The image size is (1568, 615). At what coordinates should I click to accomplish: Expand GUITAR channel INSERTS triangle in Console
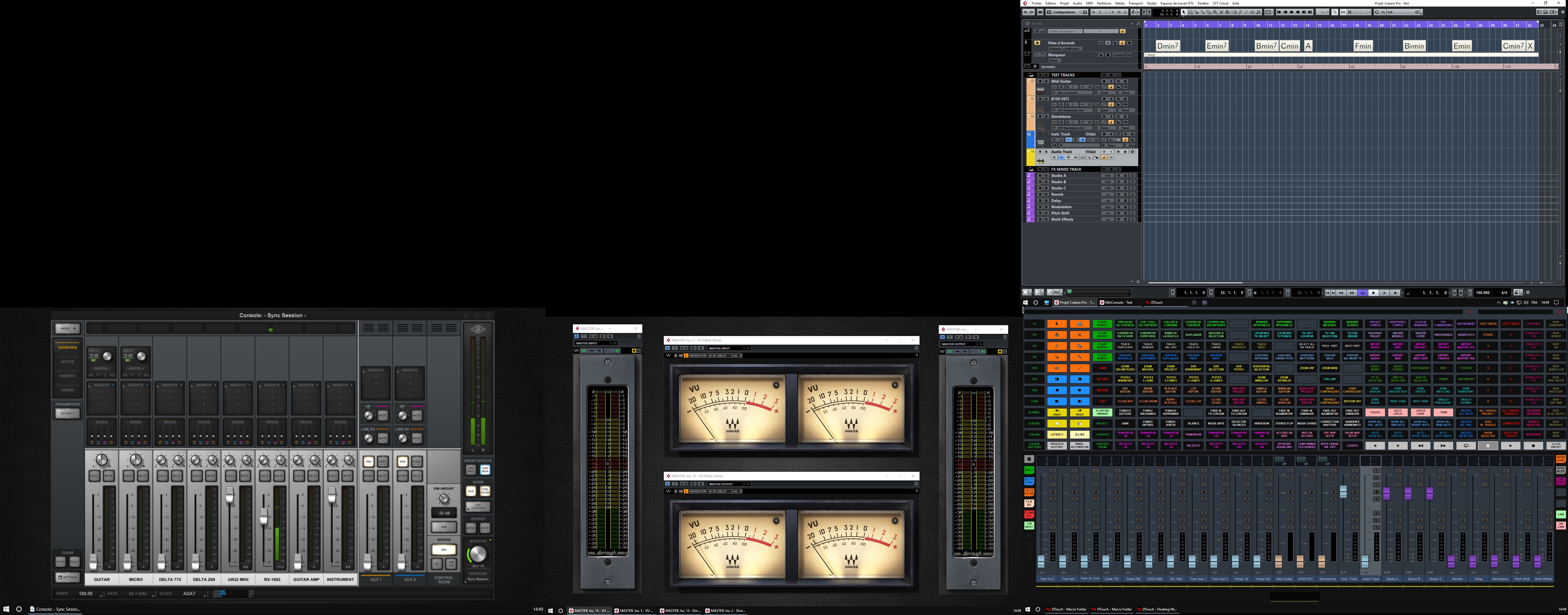(x=90, y=386)
